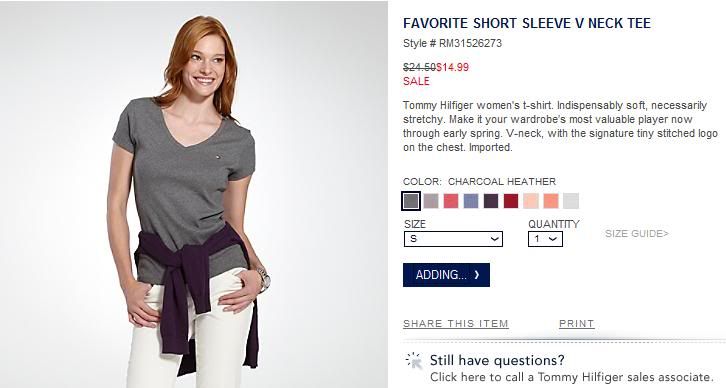The width and height of the screenshot is (726, 388).
Task: Click the Adding... cart button
Action: tap(446, 275)
